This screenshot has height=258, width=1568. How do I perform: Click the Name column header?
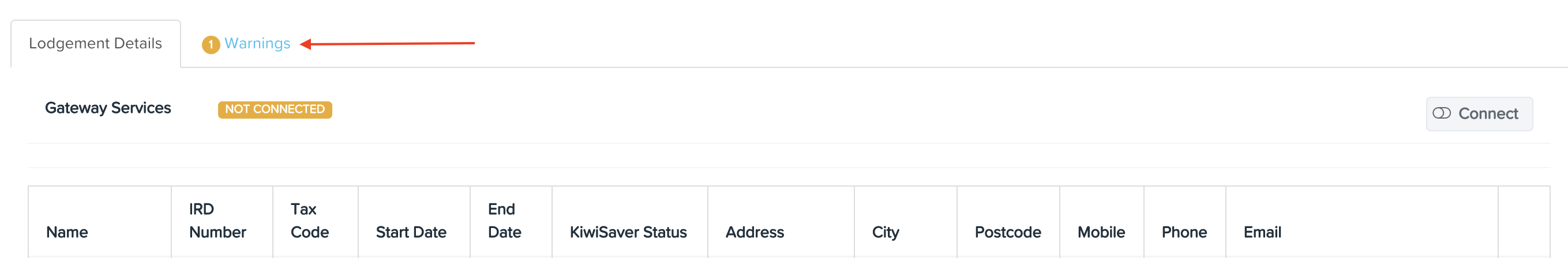100,222
